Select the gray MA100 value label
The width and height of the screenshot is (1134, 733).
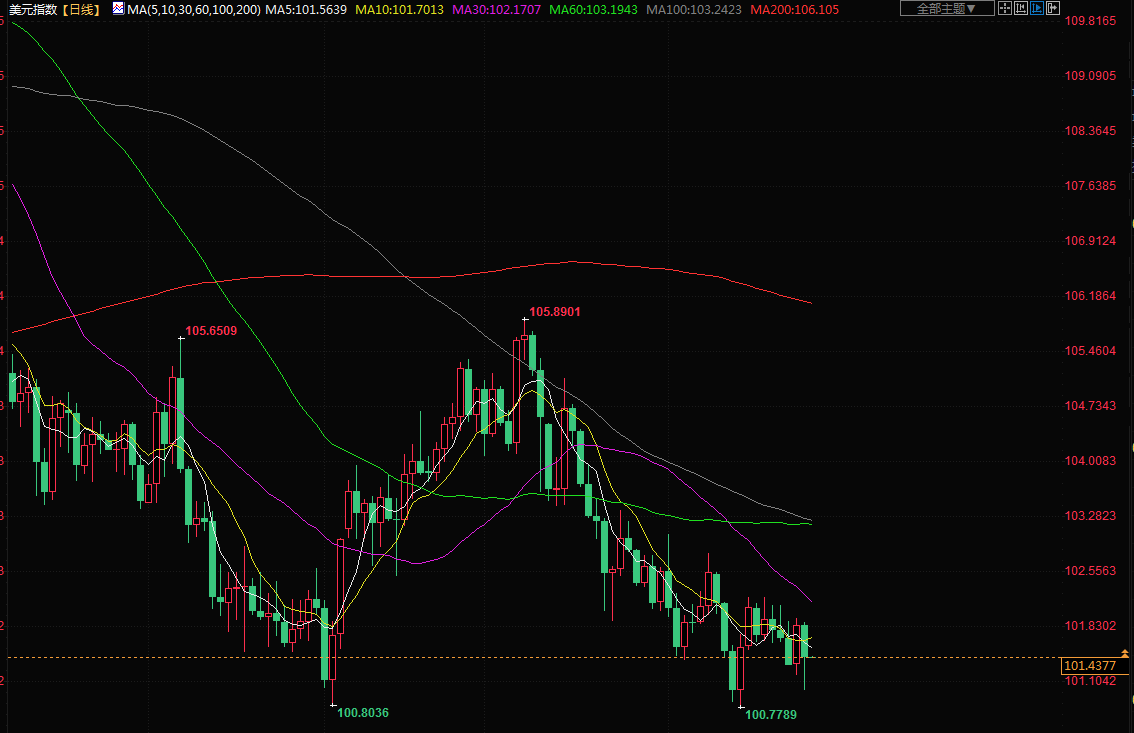click(x=696, y=9)
